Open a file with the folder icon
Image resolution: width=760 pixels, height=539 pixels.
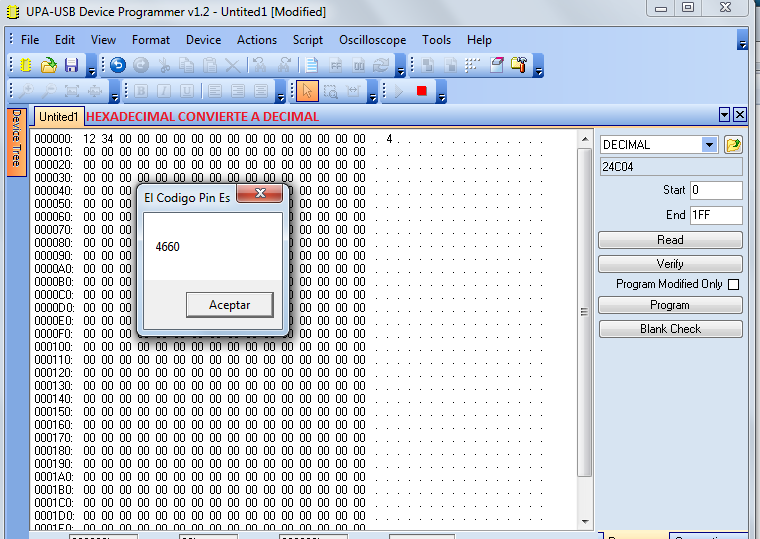[x=48, y=65]
